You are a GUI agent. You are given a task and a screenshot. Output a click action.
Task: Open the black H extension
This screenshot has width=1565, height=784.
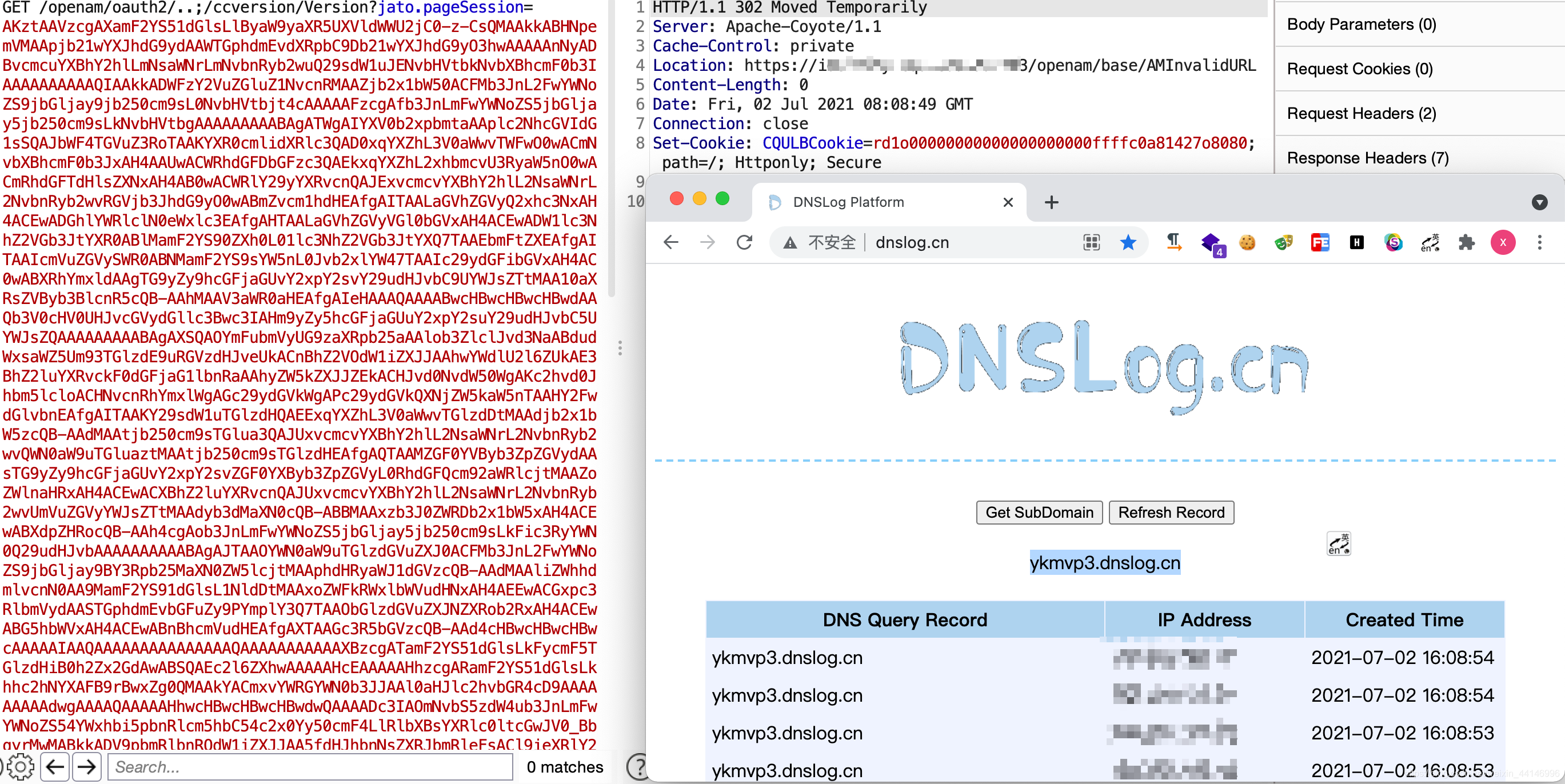click(x=1356, y=243)
